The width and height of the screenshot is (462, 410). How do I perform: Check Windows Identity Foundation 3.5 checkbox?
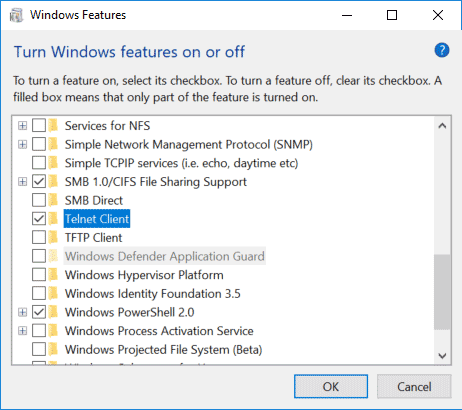39,294
